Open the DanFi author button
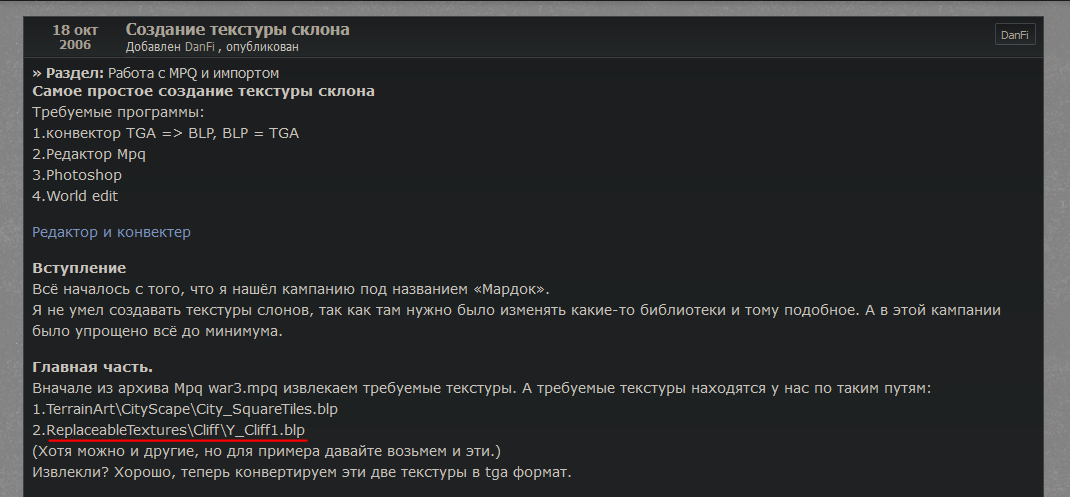Viewport: 1070px width, 497px height. coord(1015,35)
